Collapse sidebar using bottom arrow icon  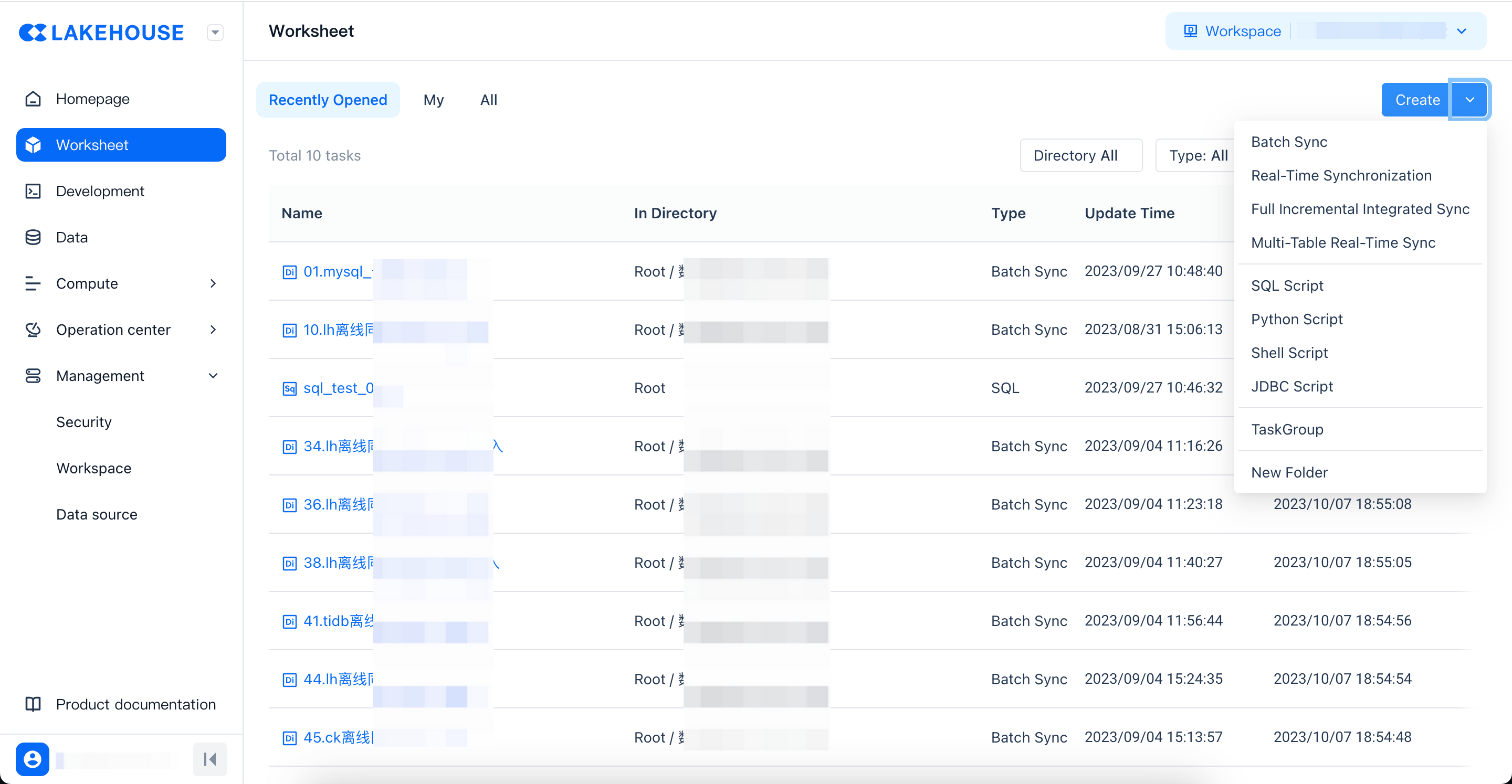pyautogui.click(x=209, y=759)
